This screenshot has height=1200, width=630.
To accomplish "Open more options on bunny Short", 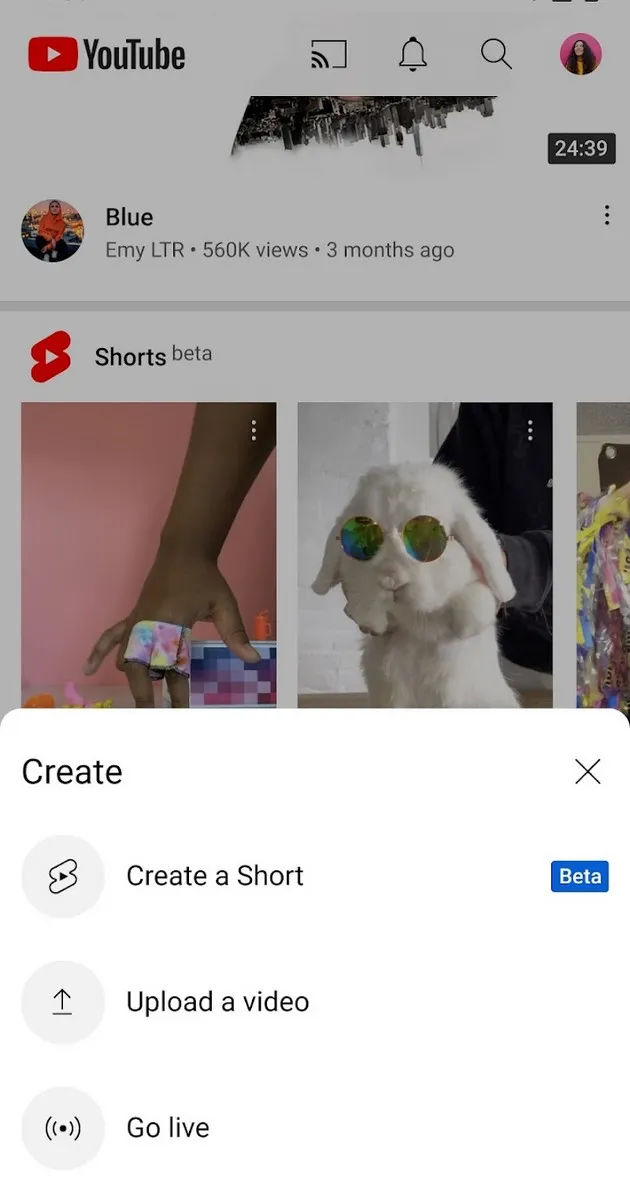I will (x=530, y=430).
